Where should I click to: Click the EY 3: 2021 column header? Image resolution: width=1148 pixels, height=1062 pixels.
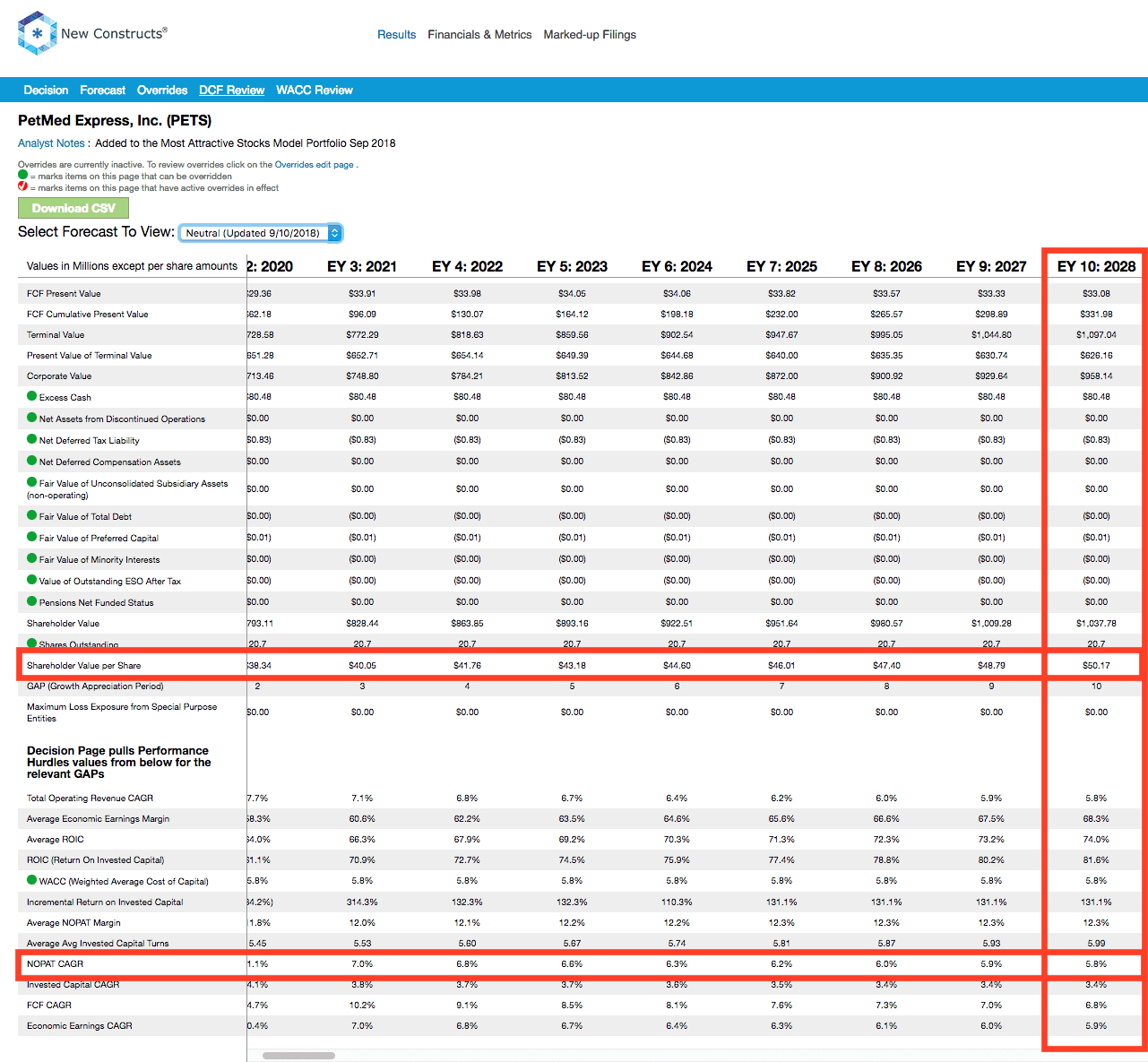pyautogui.click(x=362, y=266)
